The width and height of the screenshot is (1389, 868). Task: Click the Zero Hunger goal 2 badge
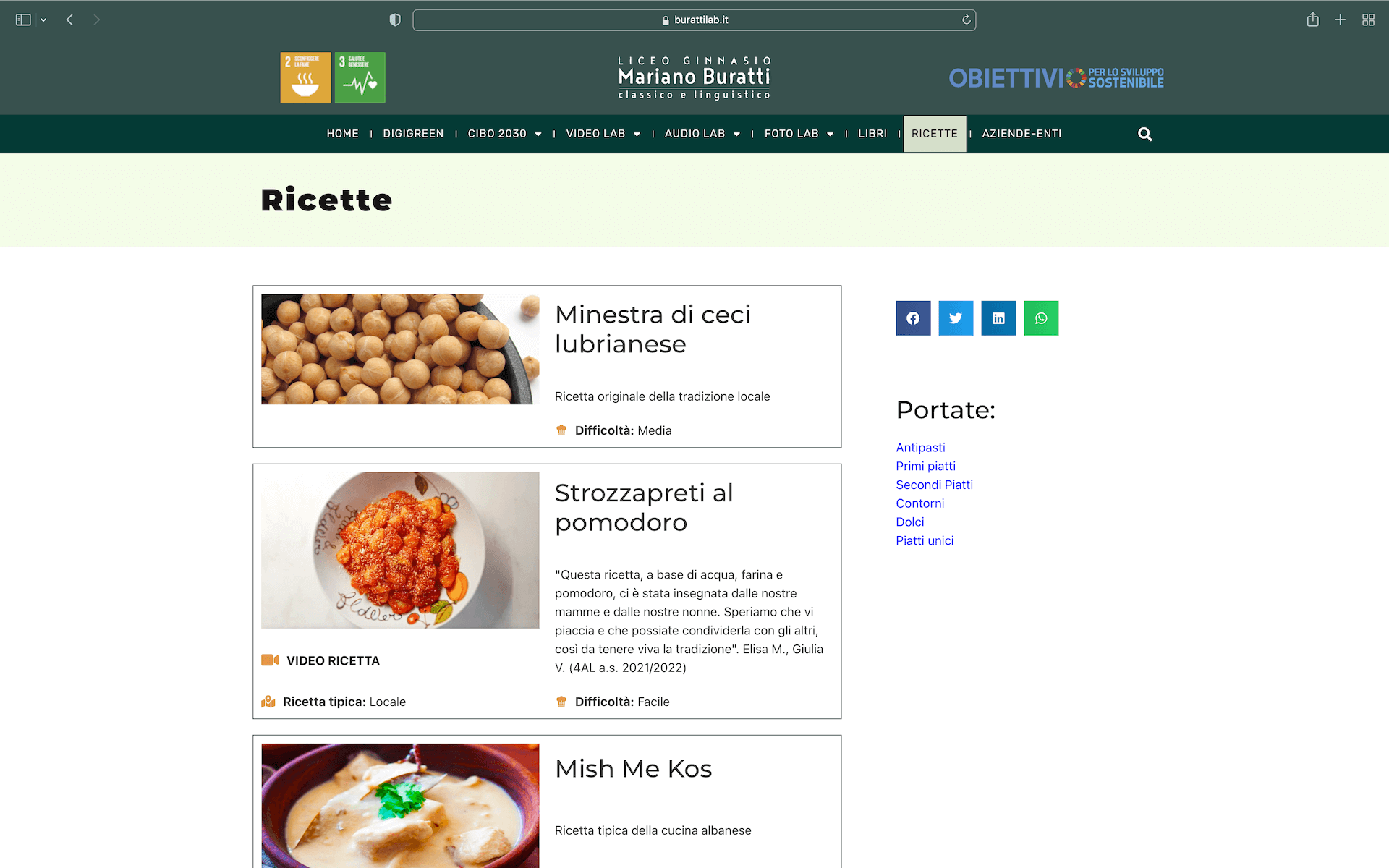305,77
